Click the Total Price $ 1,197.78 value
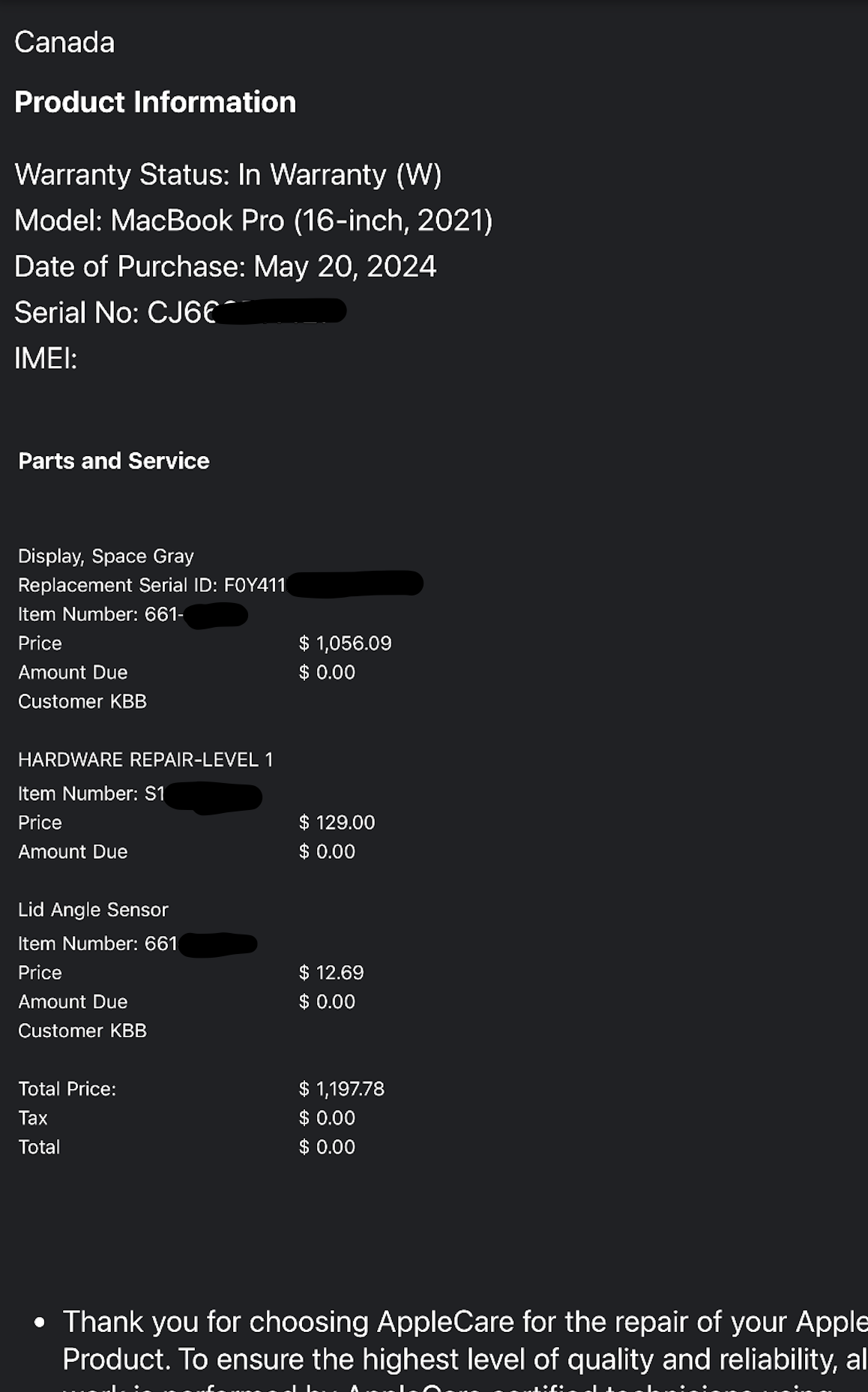This screenshot has height=1392, width=868. click(x=341, y=1089)
